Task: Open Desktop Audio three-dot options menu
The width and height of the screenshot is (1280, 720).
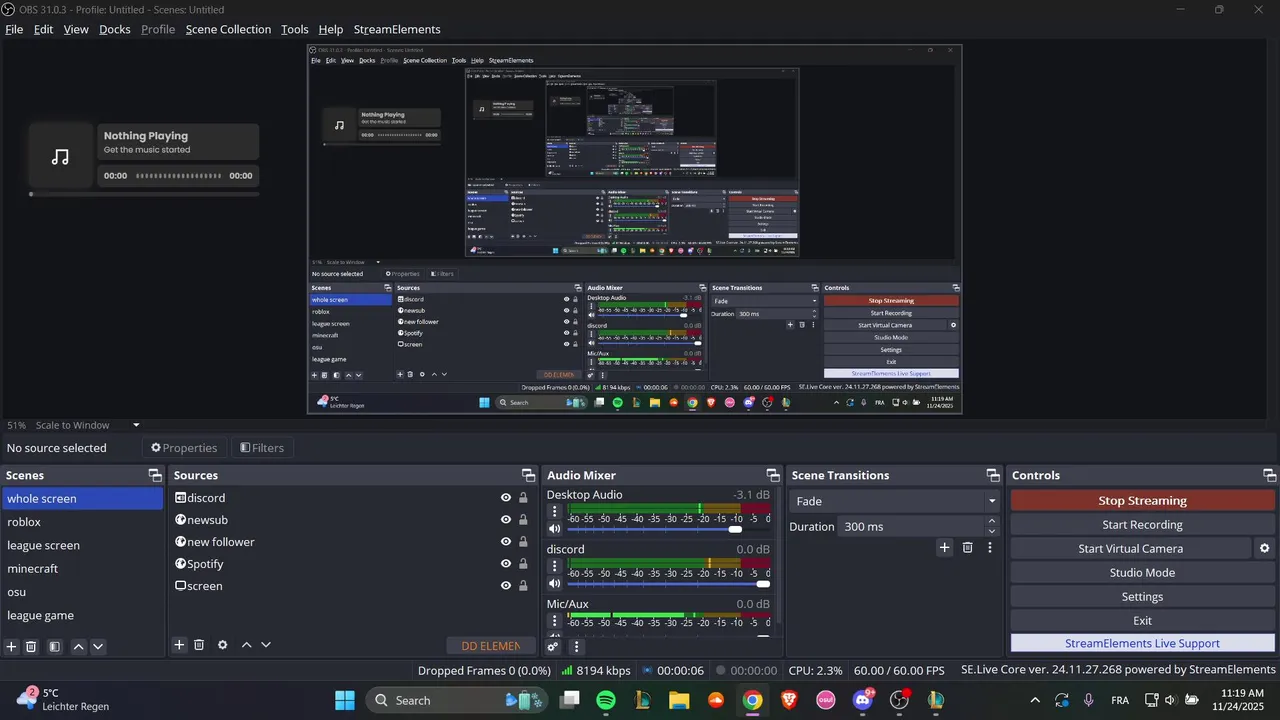Action: [x=555, y=511]
